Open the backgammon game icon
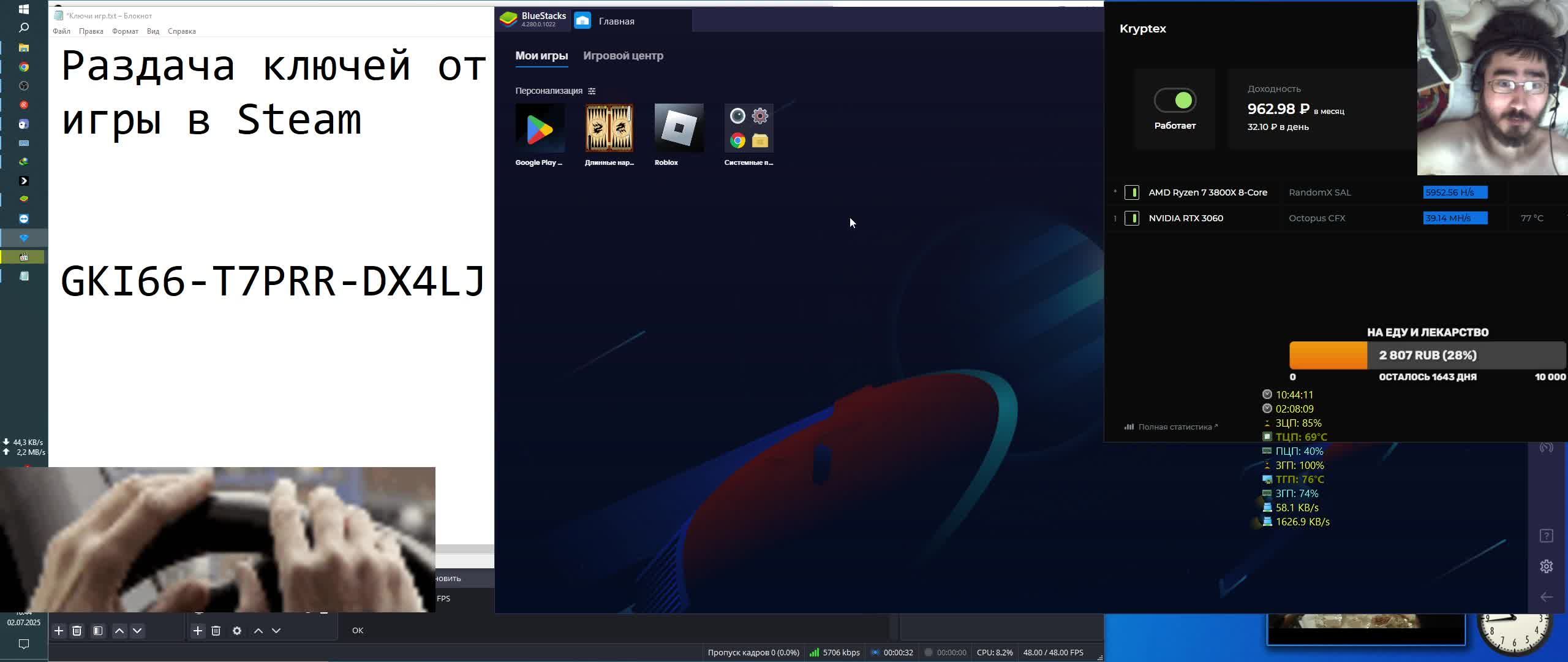The height and width of the screenshot is (662, 1568). click(x=609, y=128)
